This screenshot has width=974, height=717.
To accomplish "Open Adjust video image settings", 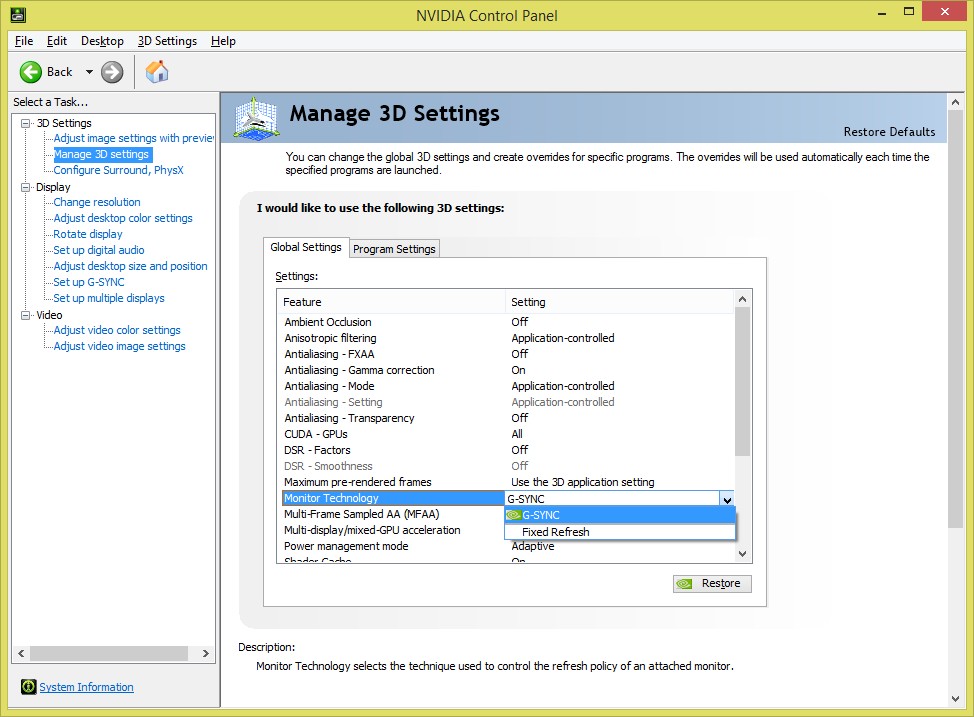I will click(x=119, y=346).
